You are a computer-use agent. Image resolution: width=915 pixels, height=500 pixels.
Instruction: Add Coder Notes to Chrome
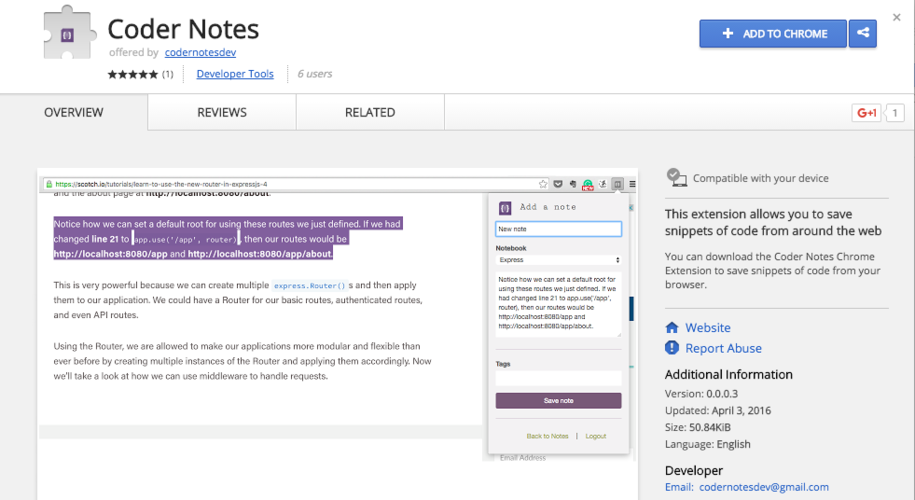click(773, 33)
